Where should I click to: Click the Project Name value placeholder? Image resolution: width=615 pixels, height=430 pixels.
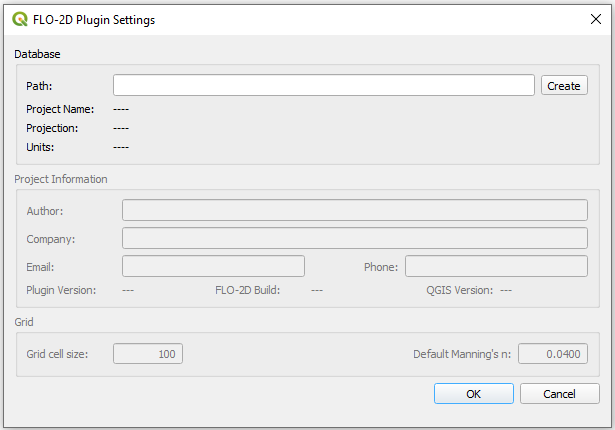121,110
